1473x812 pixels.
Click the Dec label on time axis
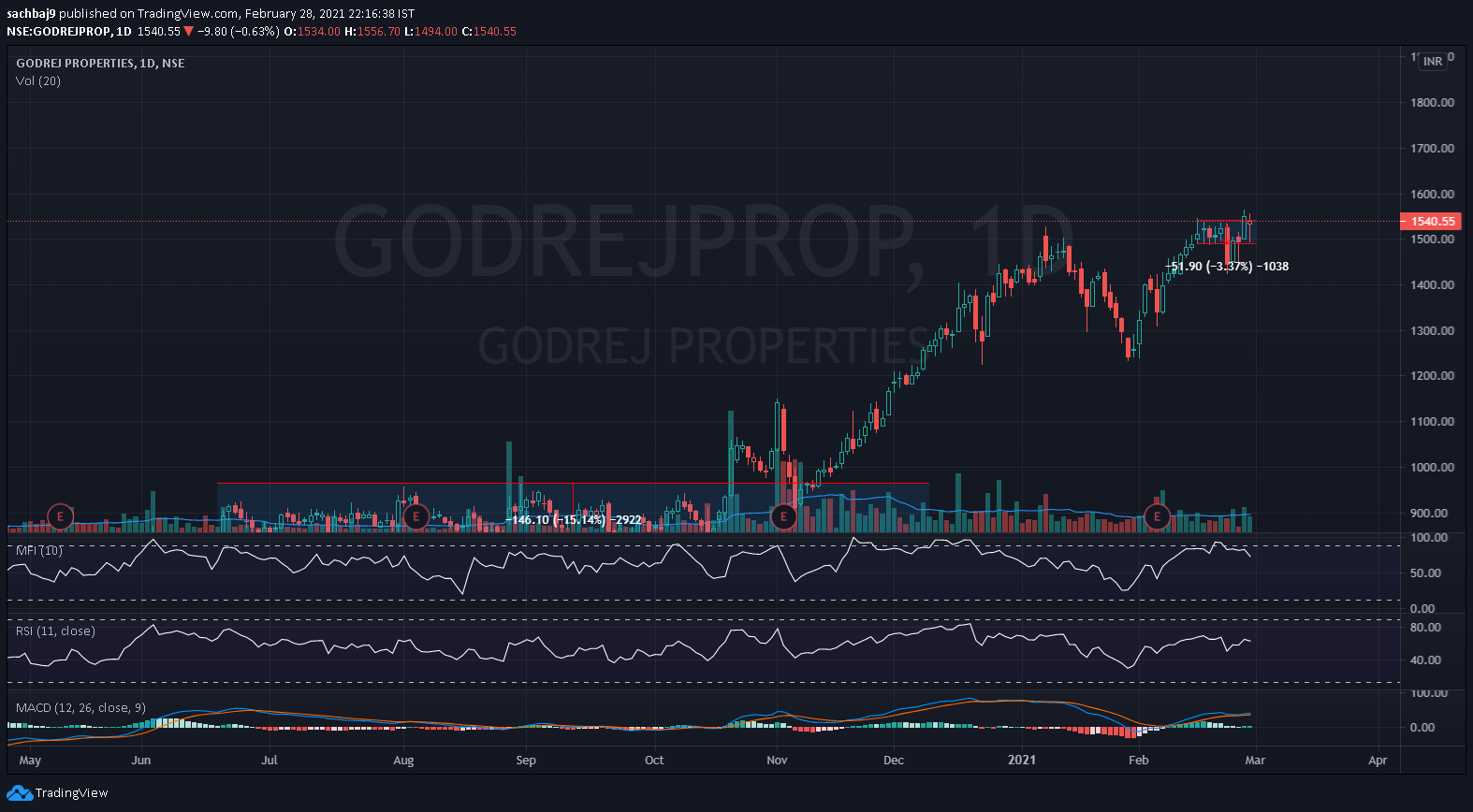point(894,761)
